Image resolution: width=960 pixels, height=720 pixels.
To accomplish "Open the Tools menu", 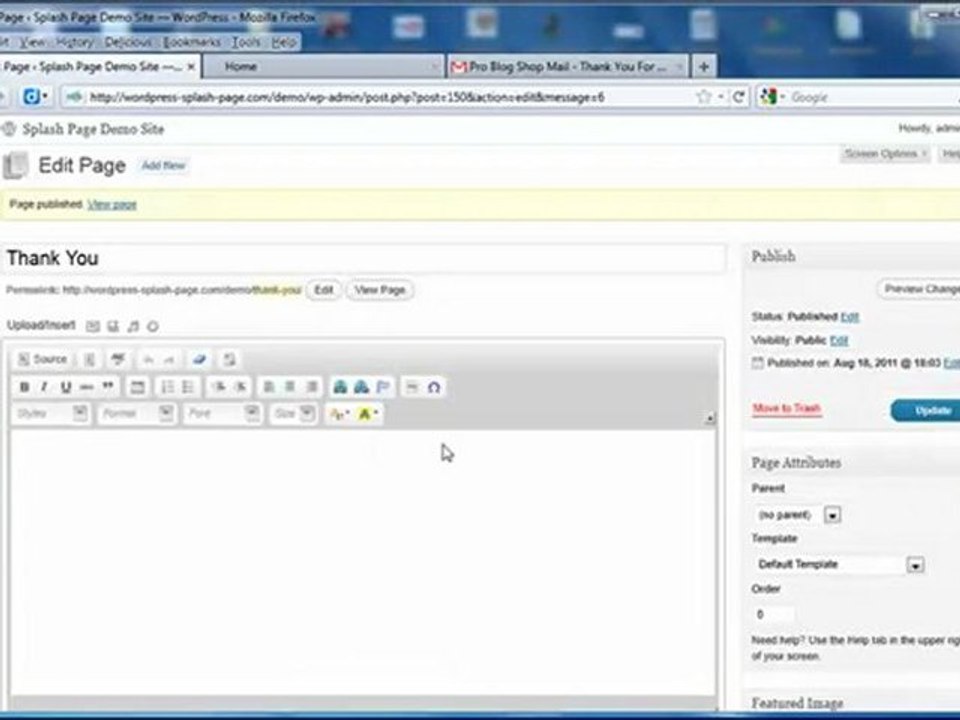I will (246, 42).
